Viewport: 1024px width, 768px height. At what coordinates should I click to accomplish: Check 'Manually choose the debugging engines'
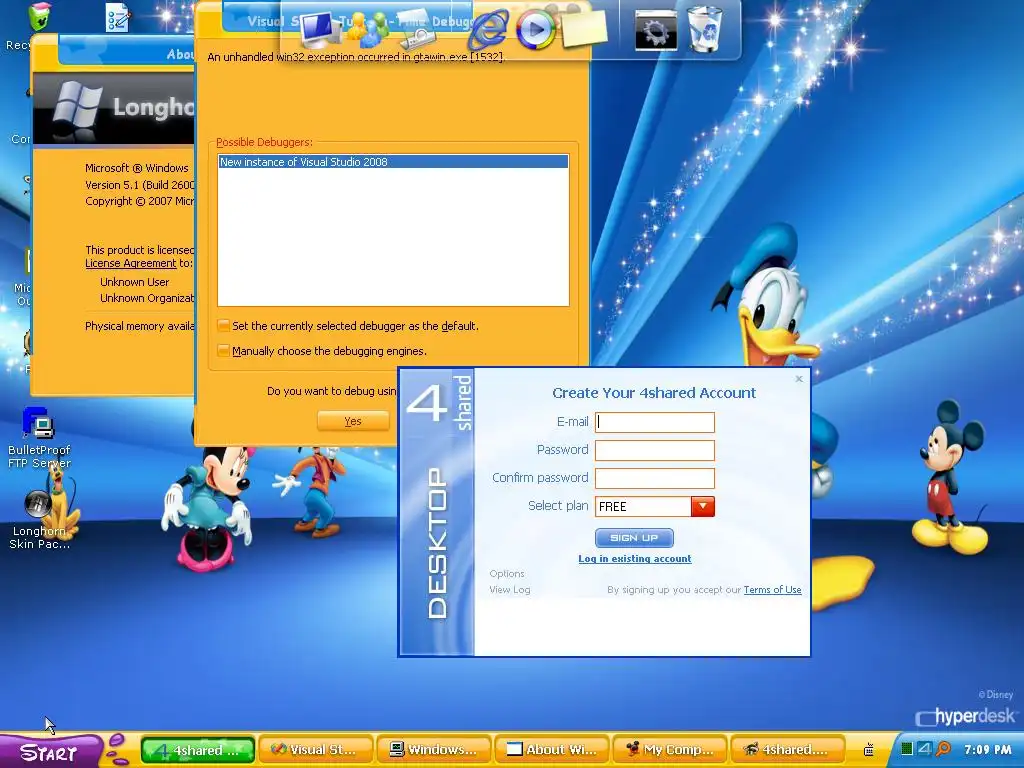223,351
